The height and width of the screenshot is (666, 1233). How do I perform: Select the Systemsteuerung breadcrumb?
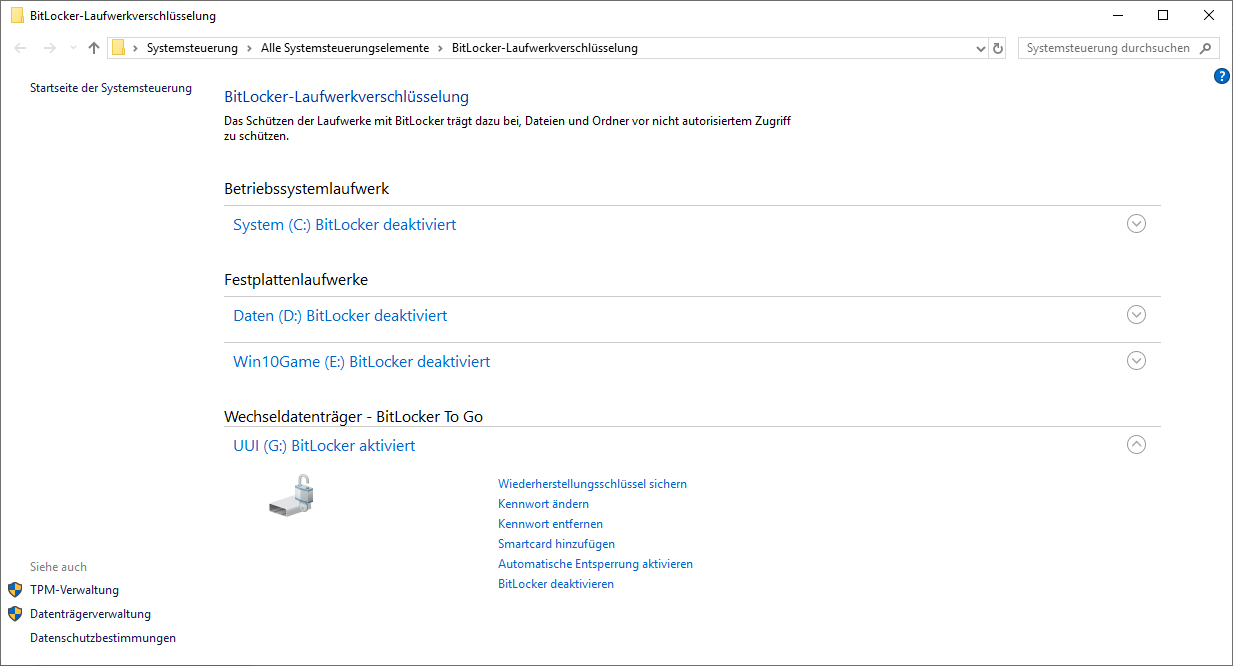point(192,48)
